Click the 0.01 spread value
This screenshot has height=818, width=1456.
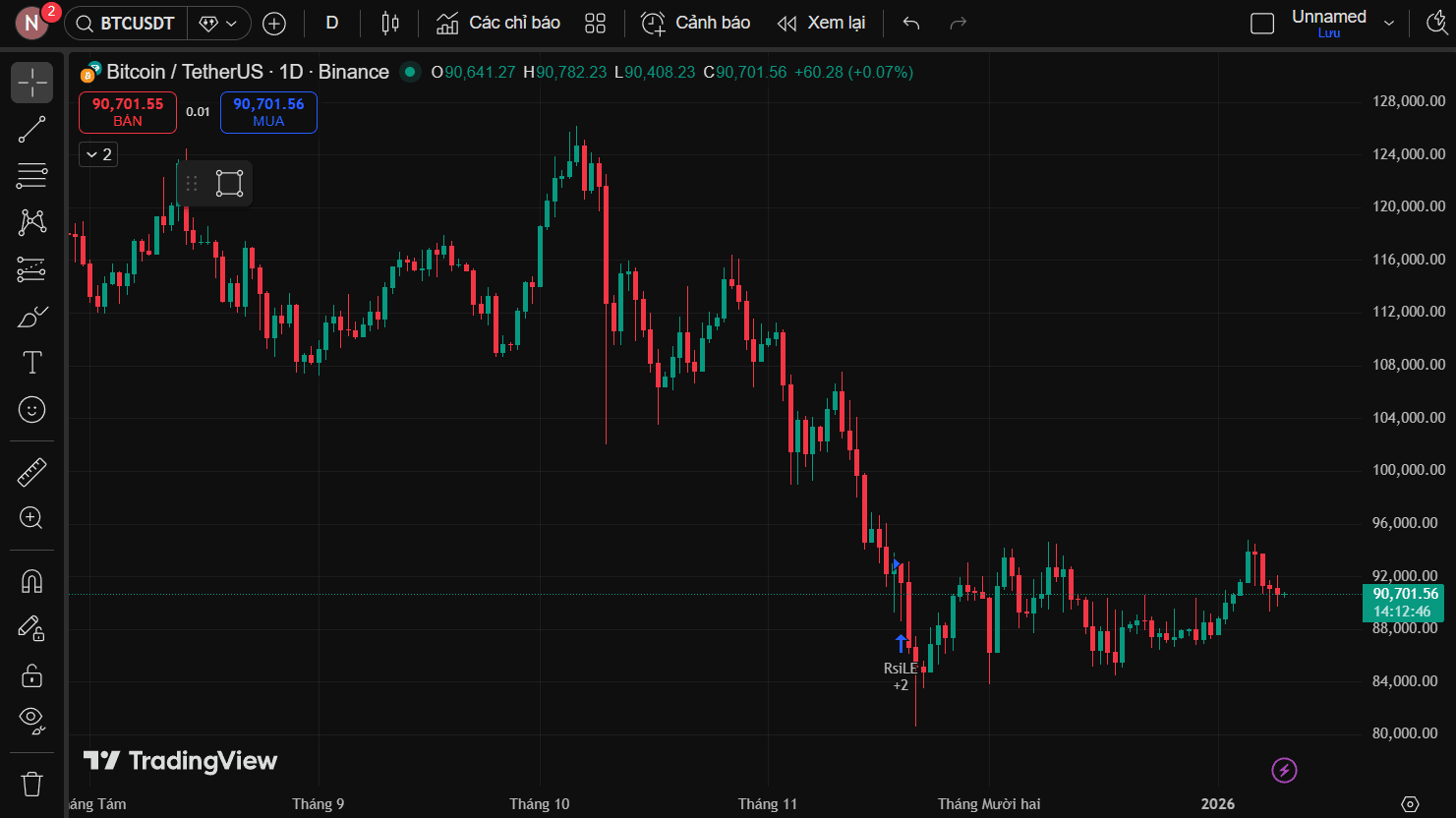point(199,112)
